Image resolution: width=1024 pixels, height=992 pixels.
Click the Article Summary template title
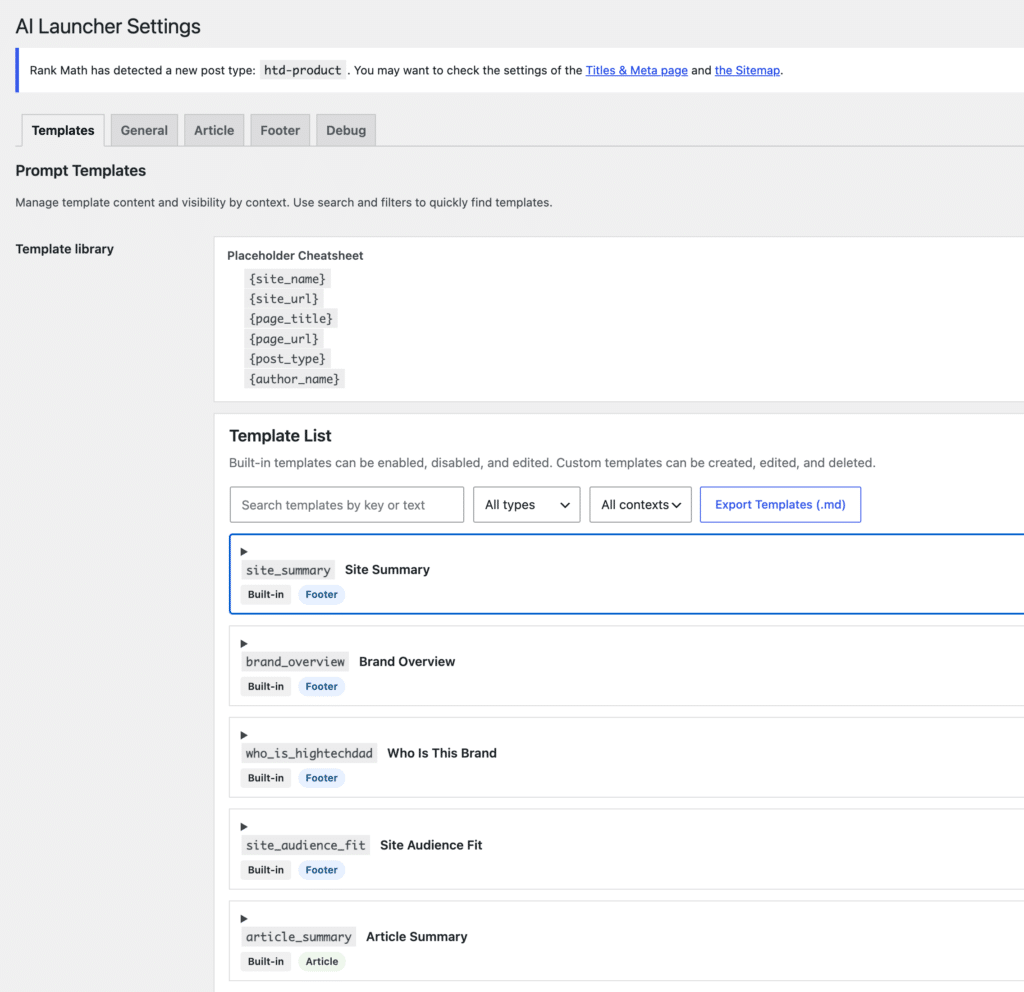pos(417,936)
